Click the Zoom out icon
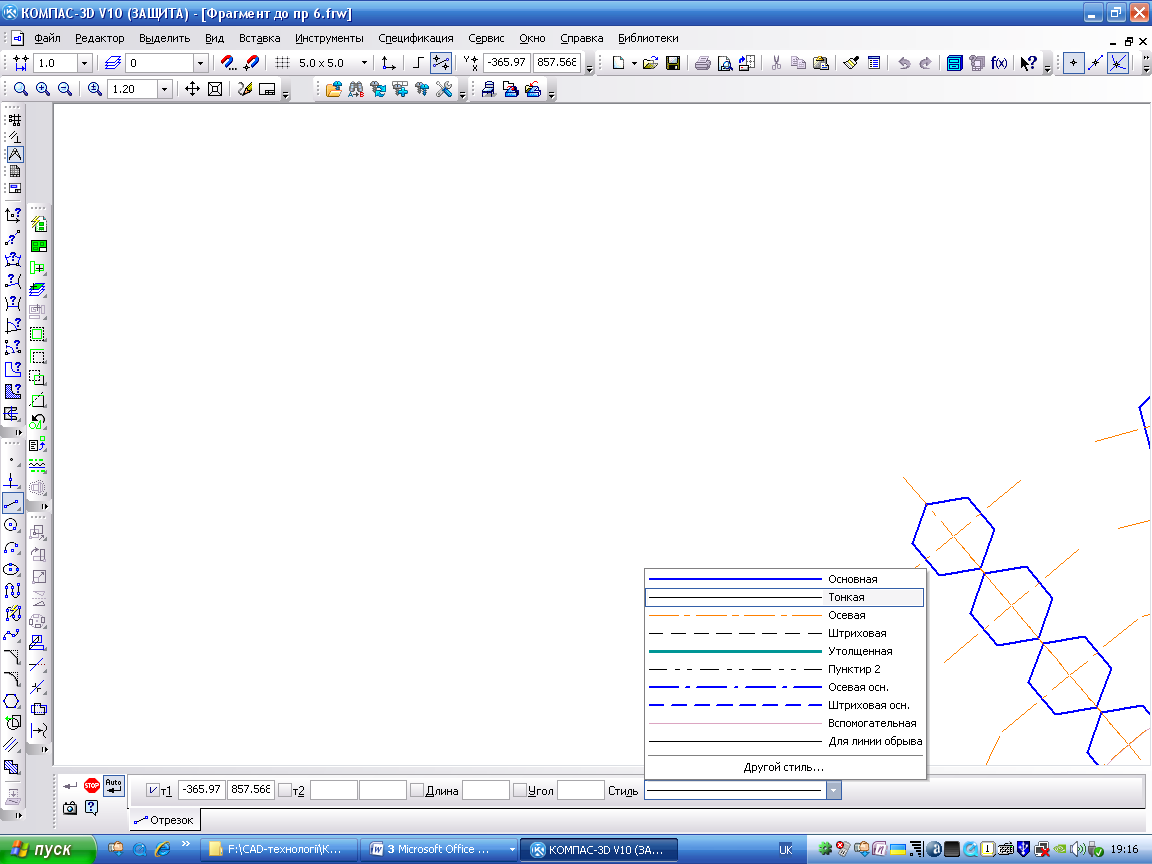1152x864 pixels. pos(65,89)
